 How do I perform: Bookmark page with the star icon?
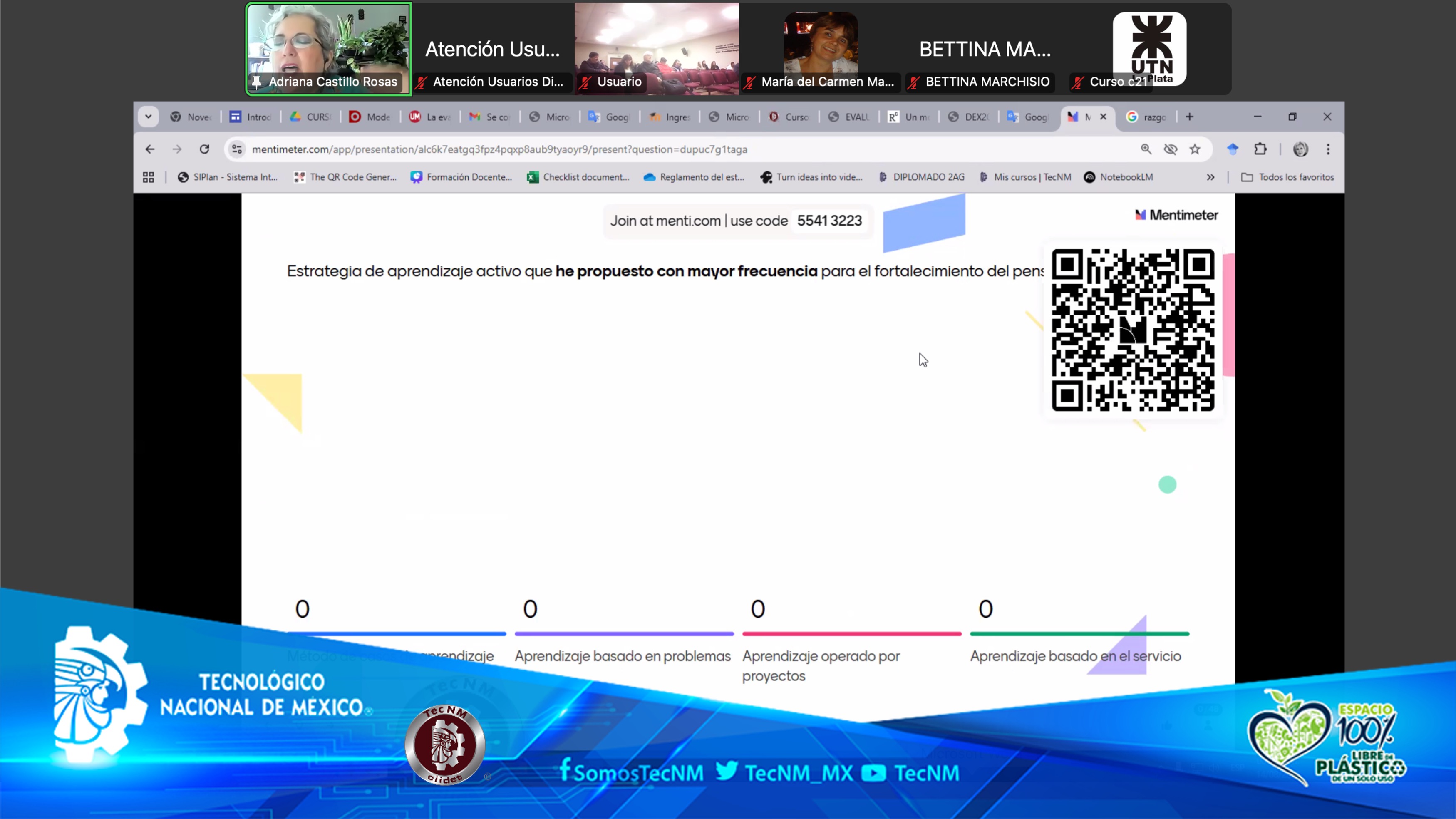click(1194, 149)
